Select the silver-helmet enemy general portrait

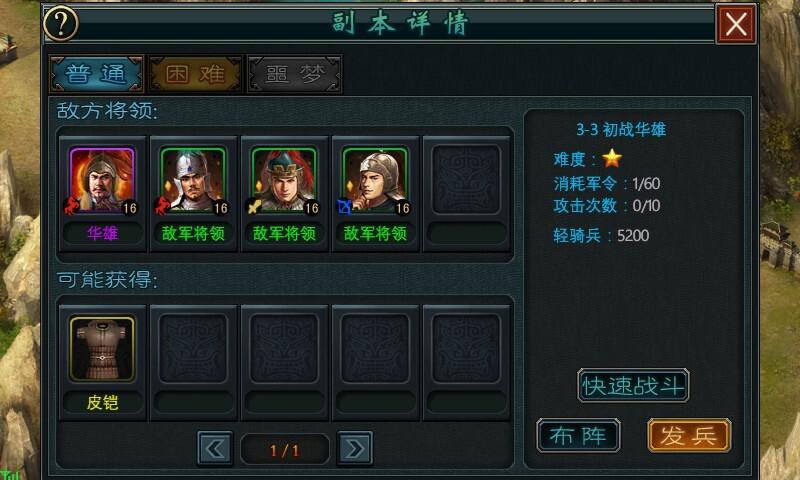click(193, 180)
